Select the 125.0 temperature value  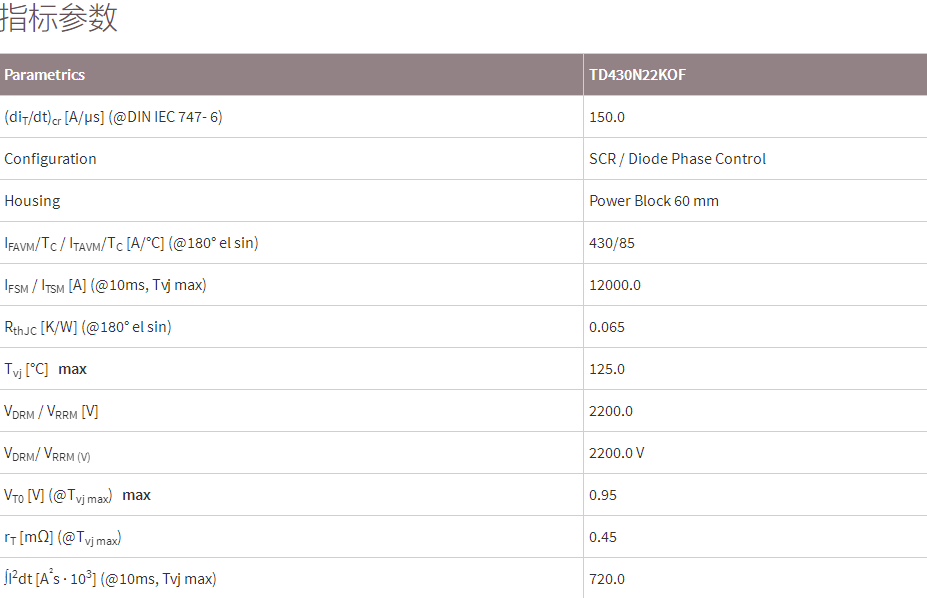coord(606,369)
